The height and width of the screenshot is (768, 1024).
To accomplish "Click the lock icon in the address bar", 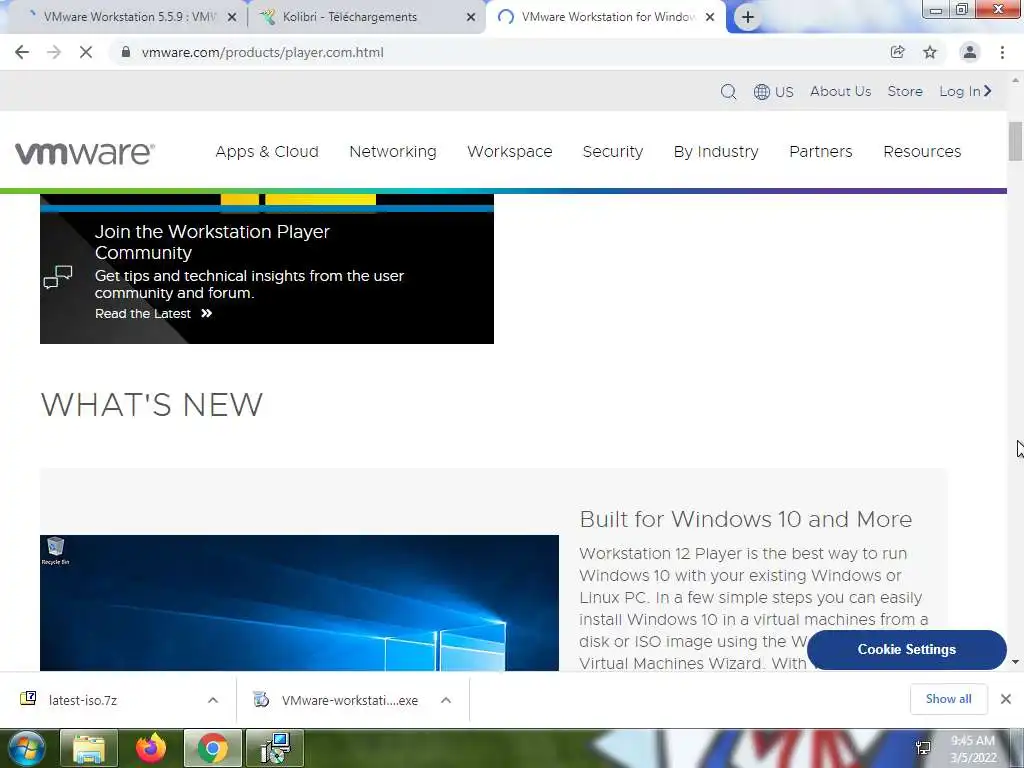I will click(x=126, y=52).
